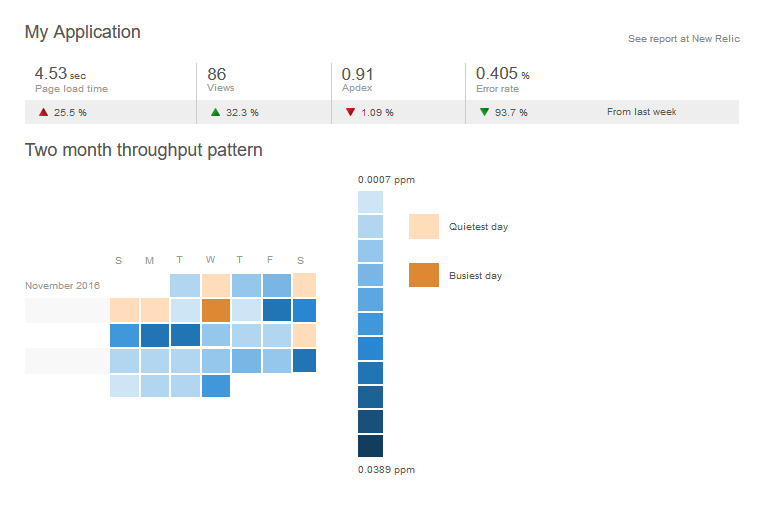
Task: Click green down arrow beside 93.7 %
Action: (x=484, y=112)
